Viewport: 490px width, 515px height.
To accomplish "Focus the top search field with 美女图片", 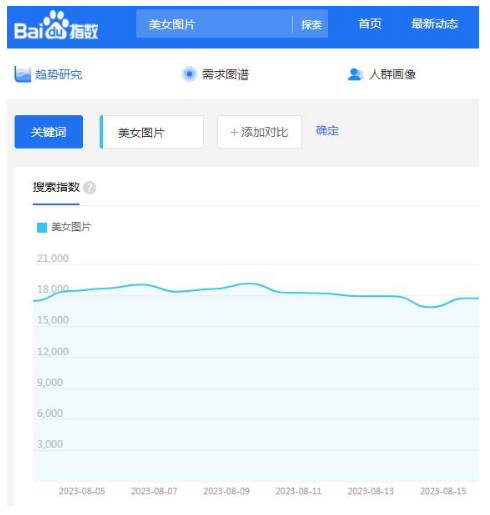I will (x=214, y=24).
